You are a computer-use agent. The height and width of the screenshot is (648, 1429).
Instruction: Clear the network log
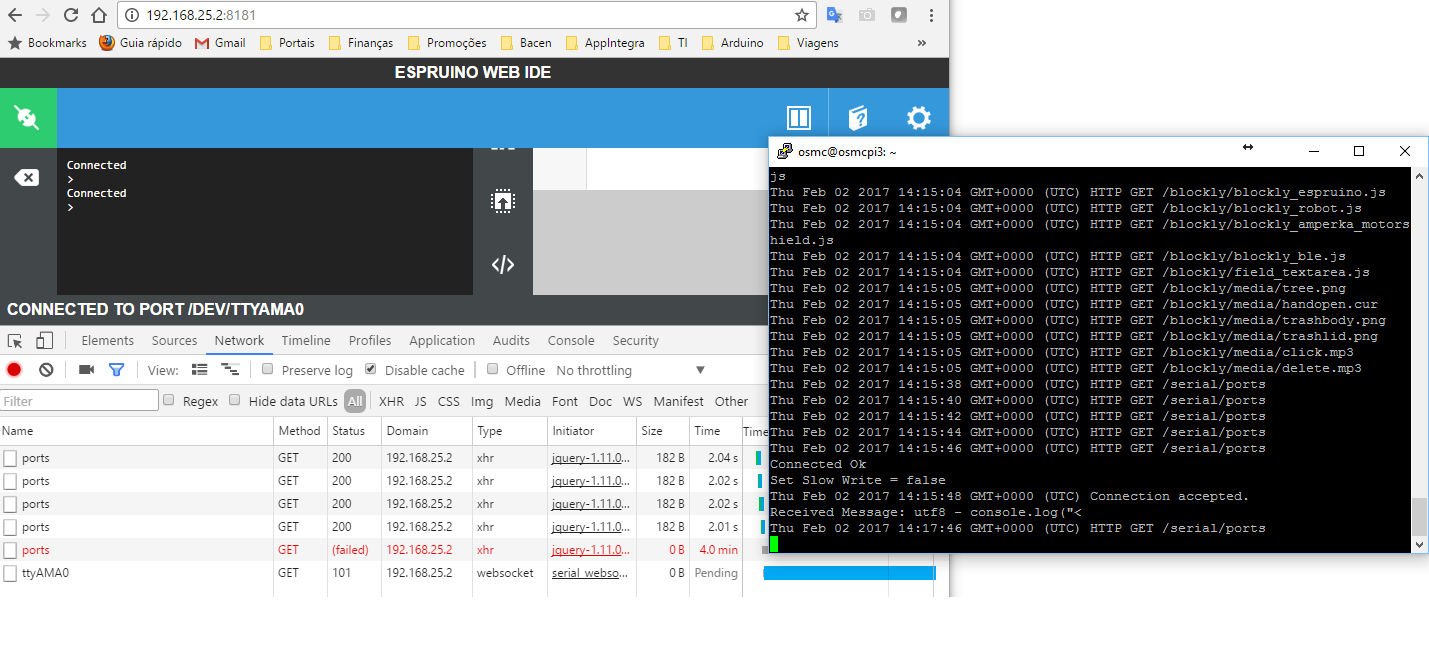[x=46, y=369]
